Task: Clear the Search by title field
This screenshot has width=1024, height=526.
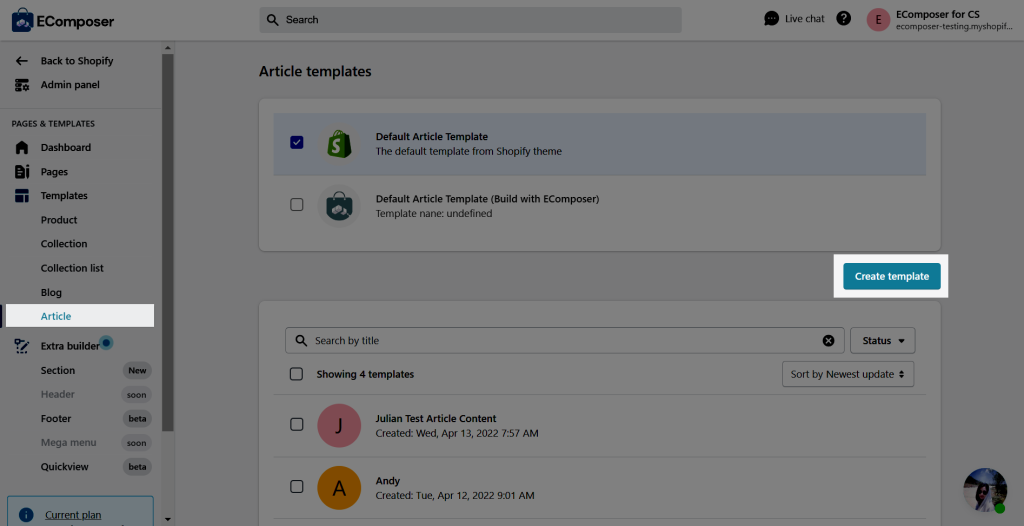Action: [828, 340]
